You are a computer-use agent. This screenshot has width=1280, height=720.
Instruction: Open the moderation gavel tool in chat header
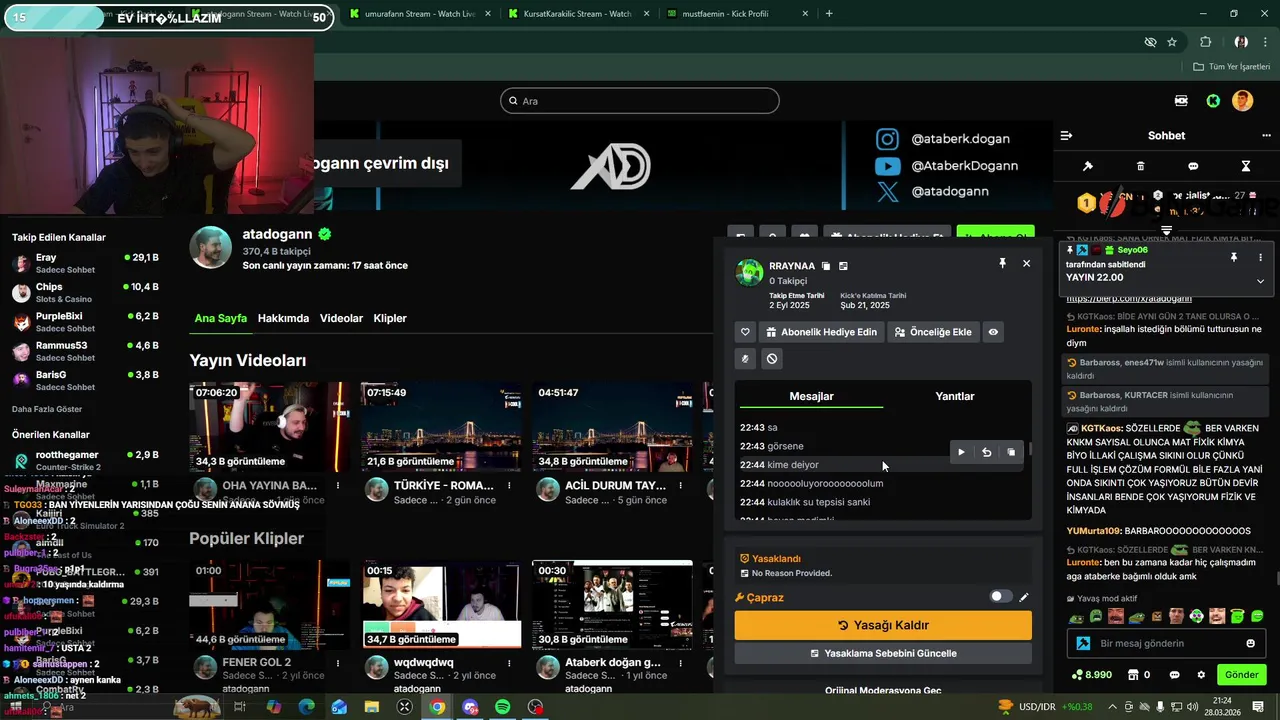(x=1088, y=166)
